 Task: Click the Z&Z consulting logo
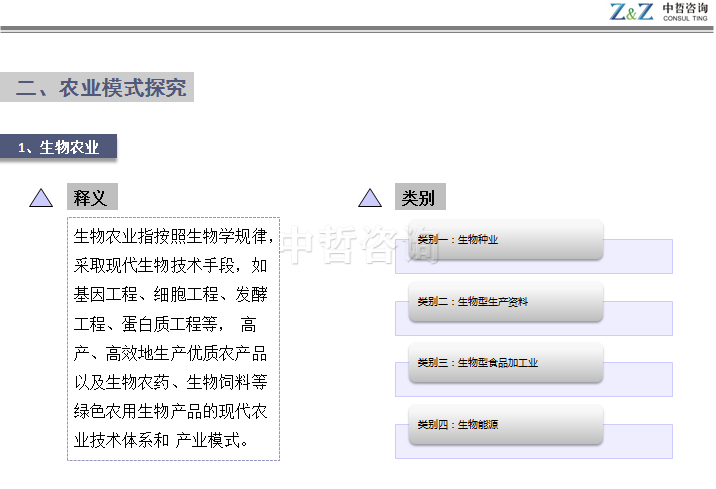coord(658,11)
